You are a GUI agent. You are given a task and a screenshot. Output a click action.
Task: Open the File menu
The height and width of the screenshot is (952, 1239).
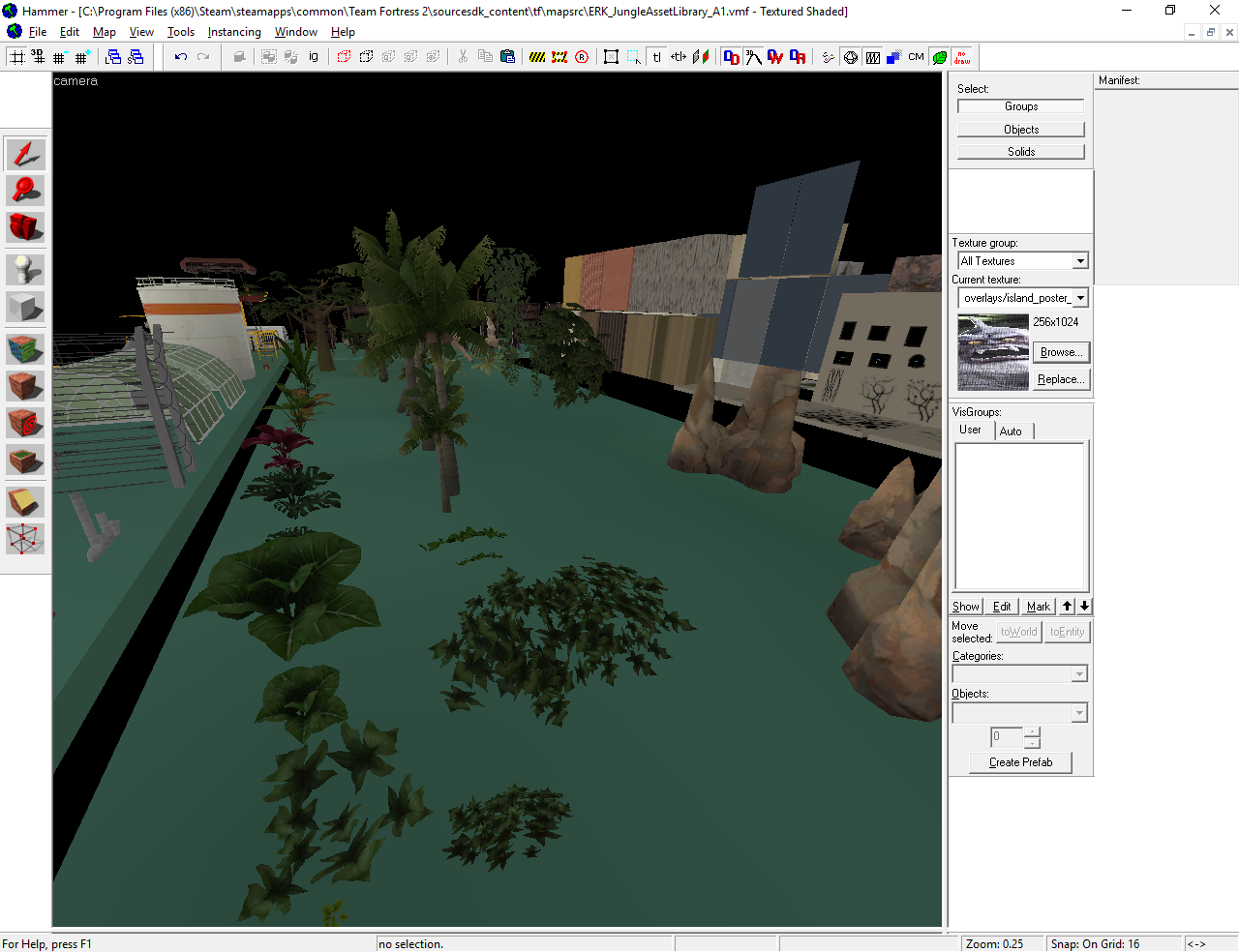coord(38,32)
